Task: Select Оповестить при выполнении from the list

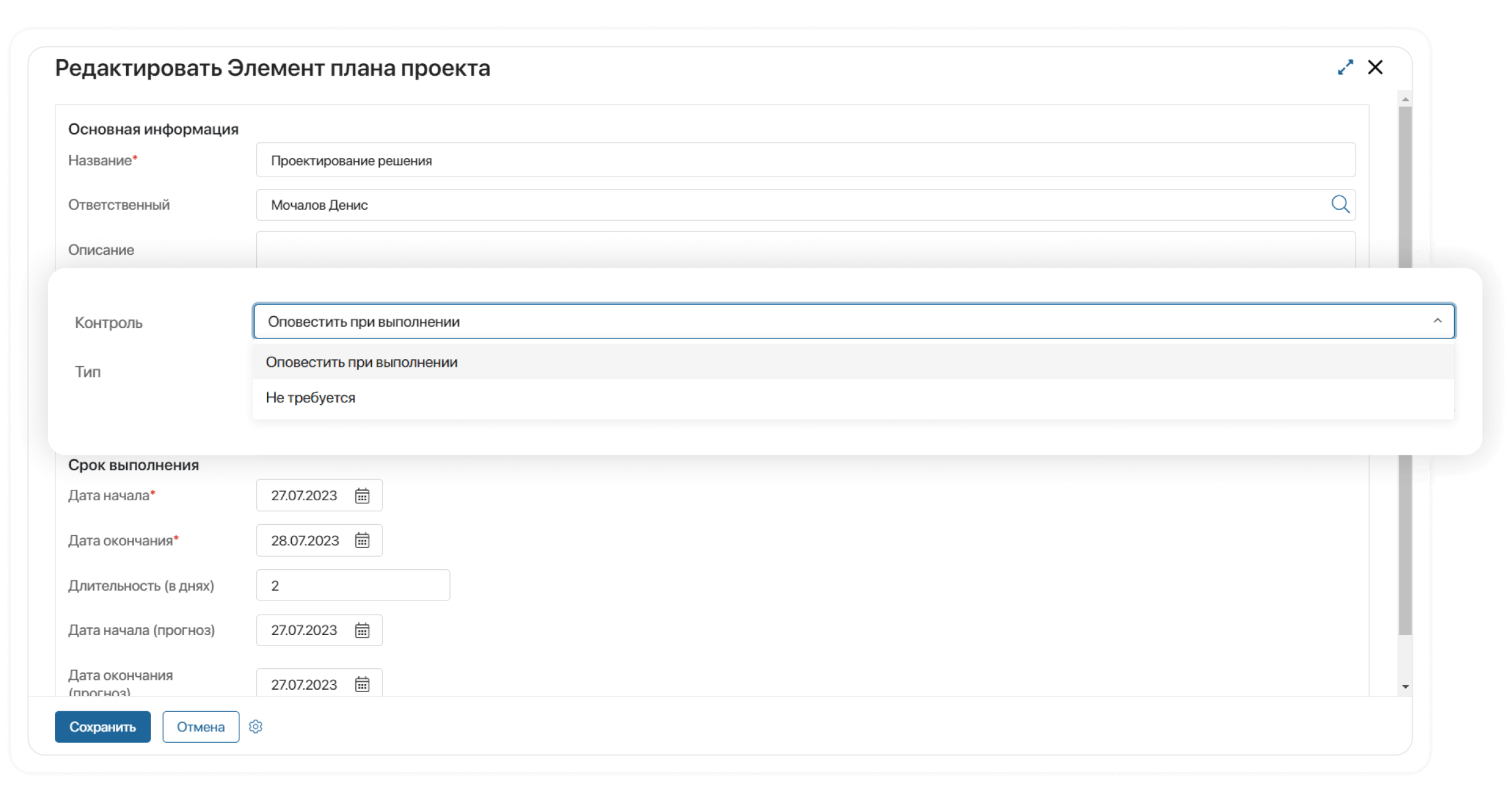Action: tap(361, 362)
